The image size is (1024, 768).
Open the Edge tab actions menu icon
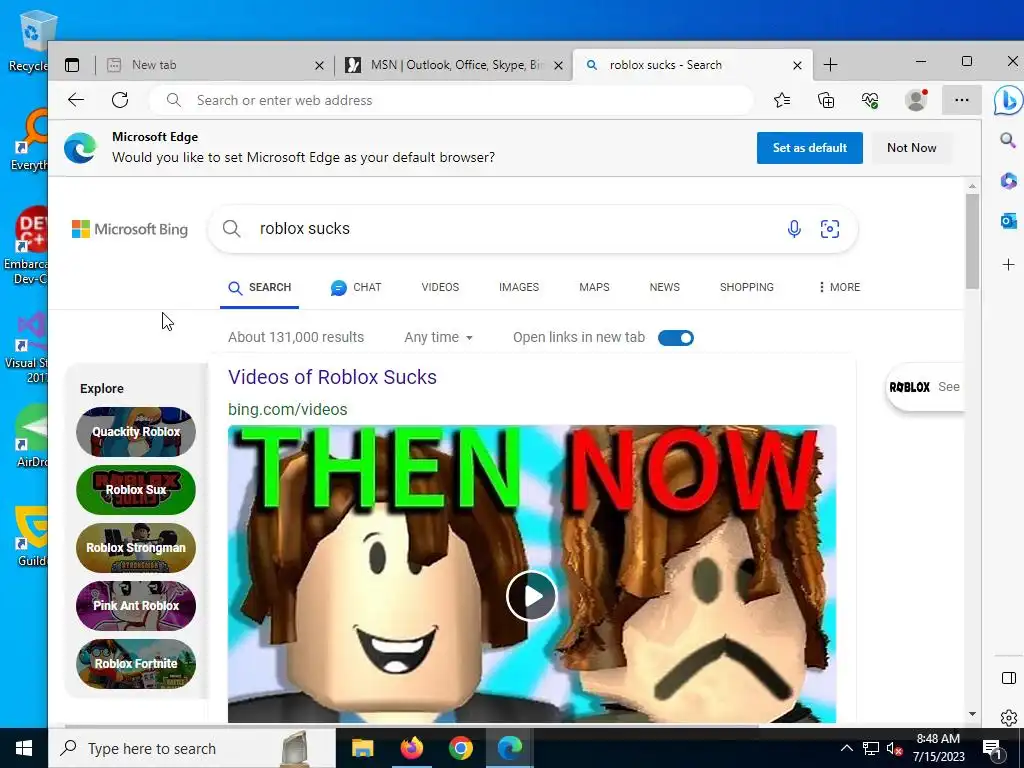click(x=72, y=65)
